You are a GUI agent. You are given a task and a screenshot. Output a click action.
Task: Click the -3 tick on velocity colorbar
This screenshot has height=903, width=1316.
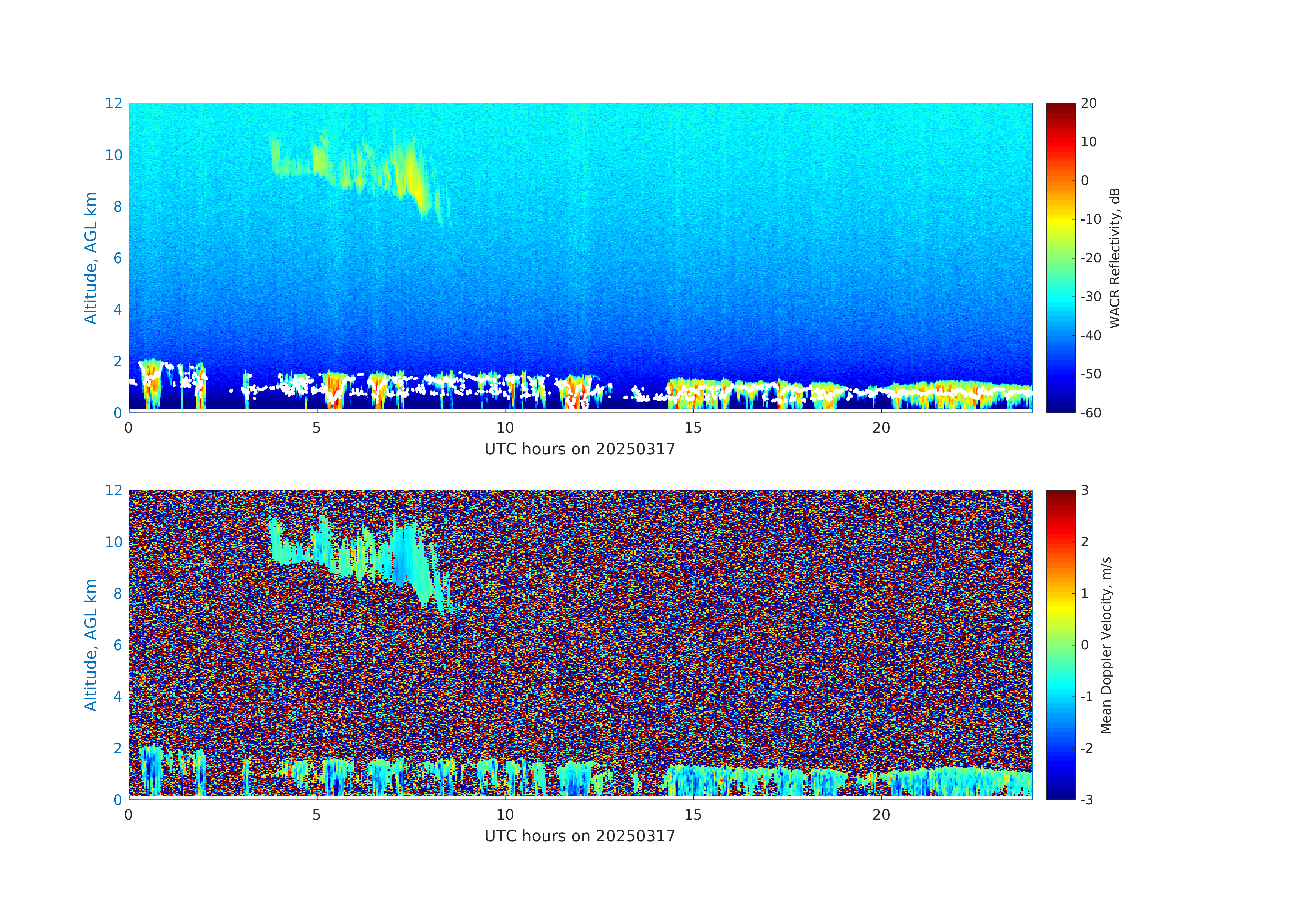pos(1086,799)
